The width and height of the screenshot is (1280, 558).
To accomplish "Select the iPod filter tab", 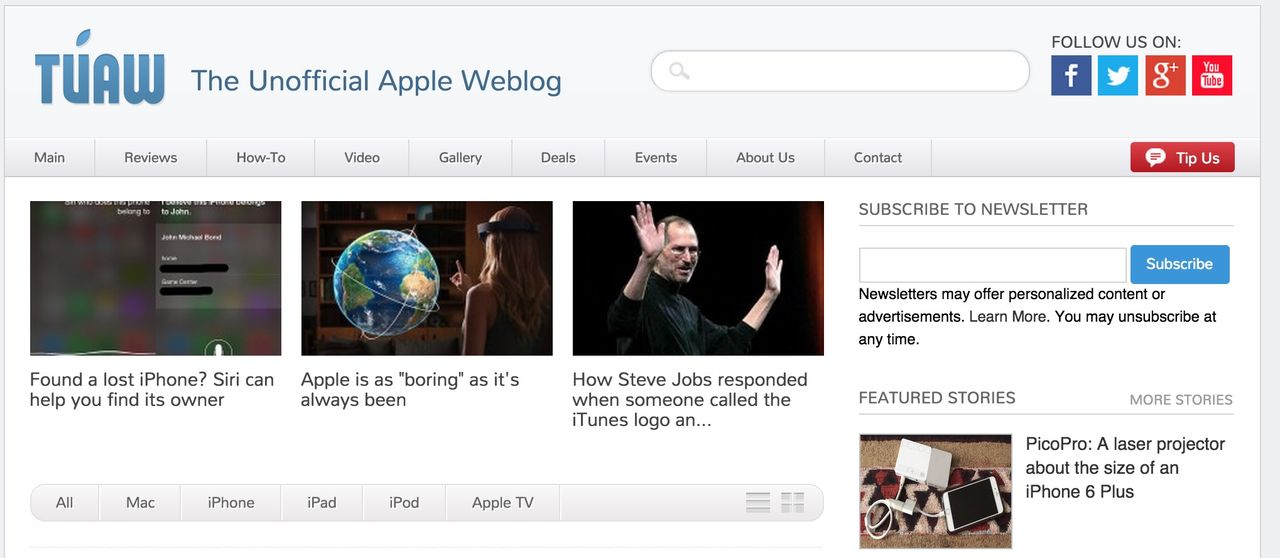I will coord(404,502).
